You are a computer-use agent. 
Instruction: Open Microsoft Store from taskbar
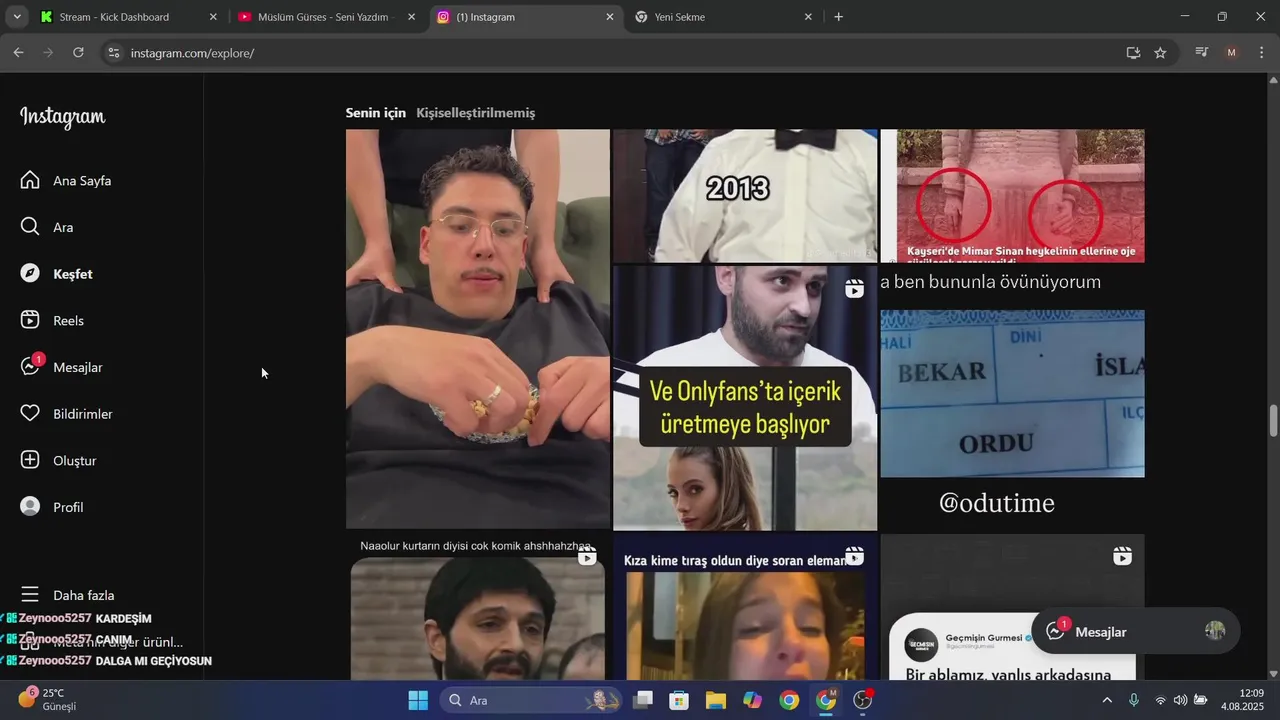[x=679, y=700]
